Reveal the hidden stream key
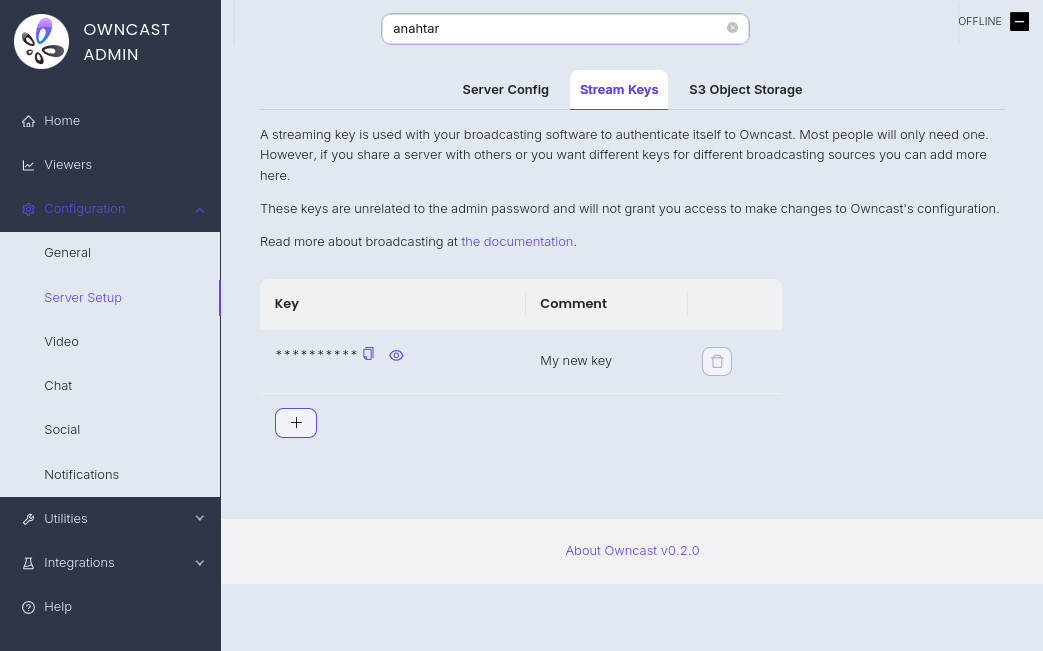 point(396,355)
